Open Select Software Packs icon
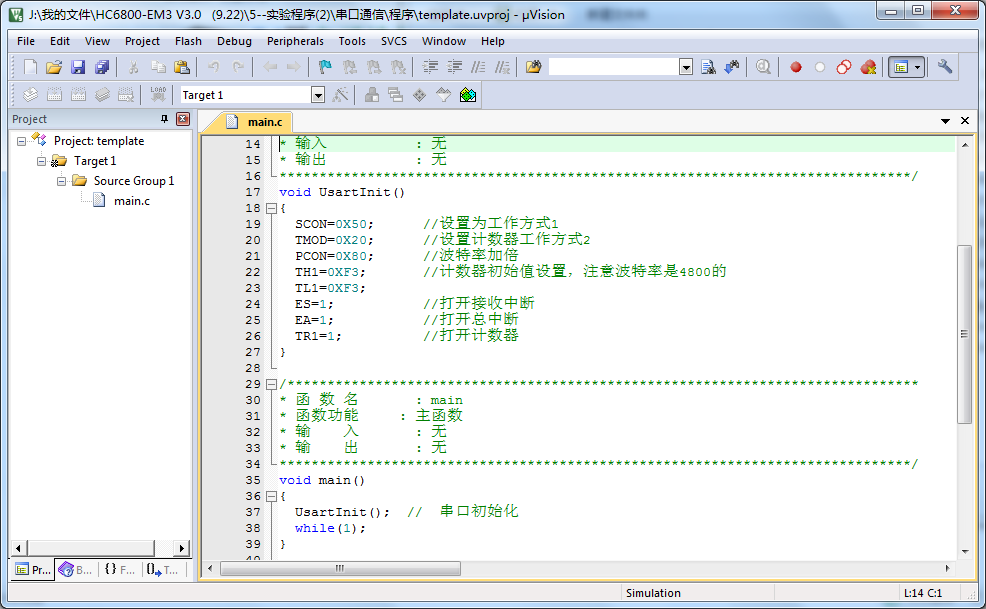 [443, 95]
